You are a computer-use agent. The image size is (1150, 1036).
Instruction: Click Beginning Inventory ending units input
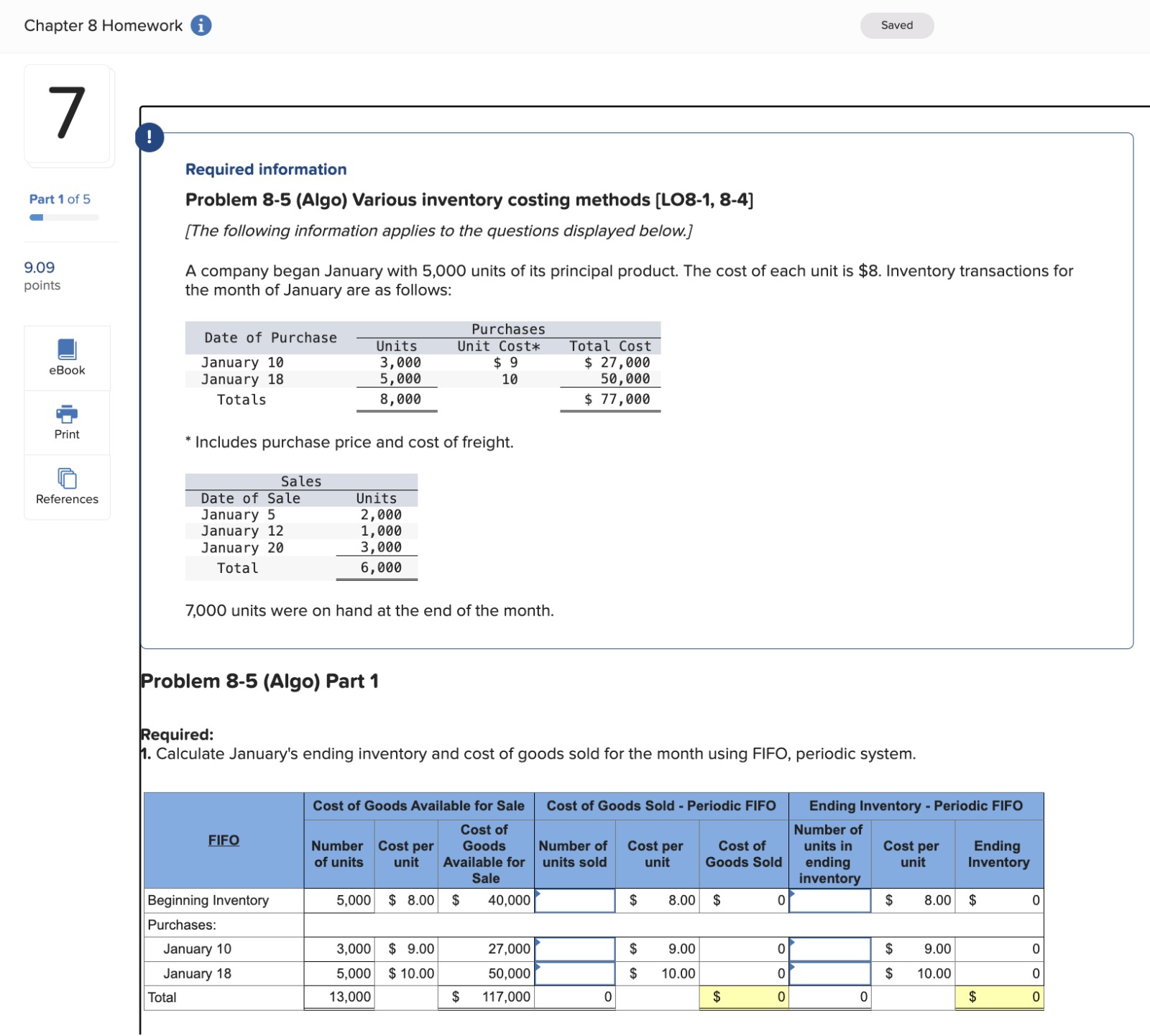click(x=829, y=899)
